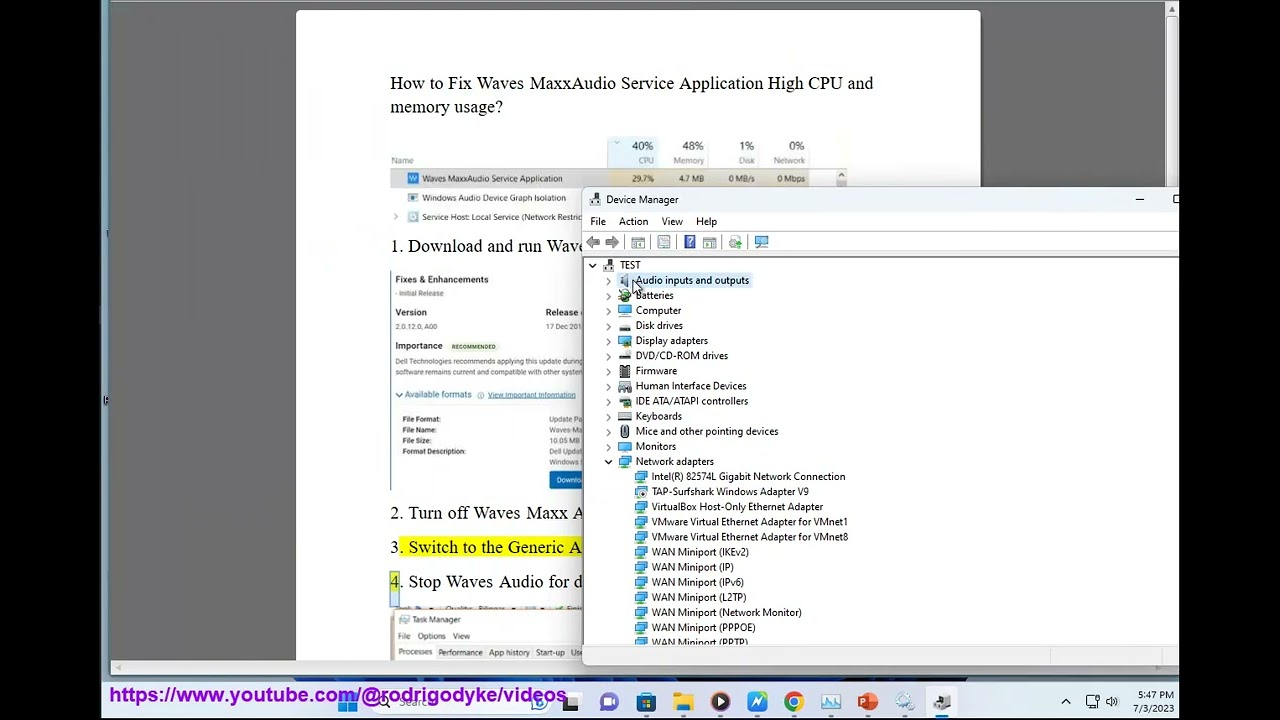The height and width of the screenshot is (720, 1280).
Task: Select the speaker icon beside Audio inputs and outputs
Action: pyautogui.click(x=624, y=281)
